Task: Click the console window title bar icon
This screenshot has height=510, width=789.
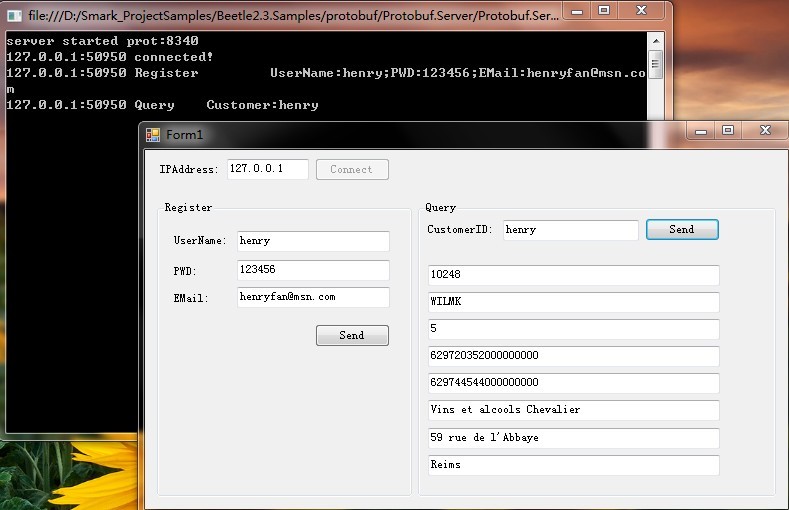Action: pos(15,16)
